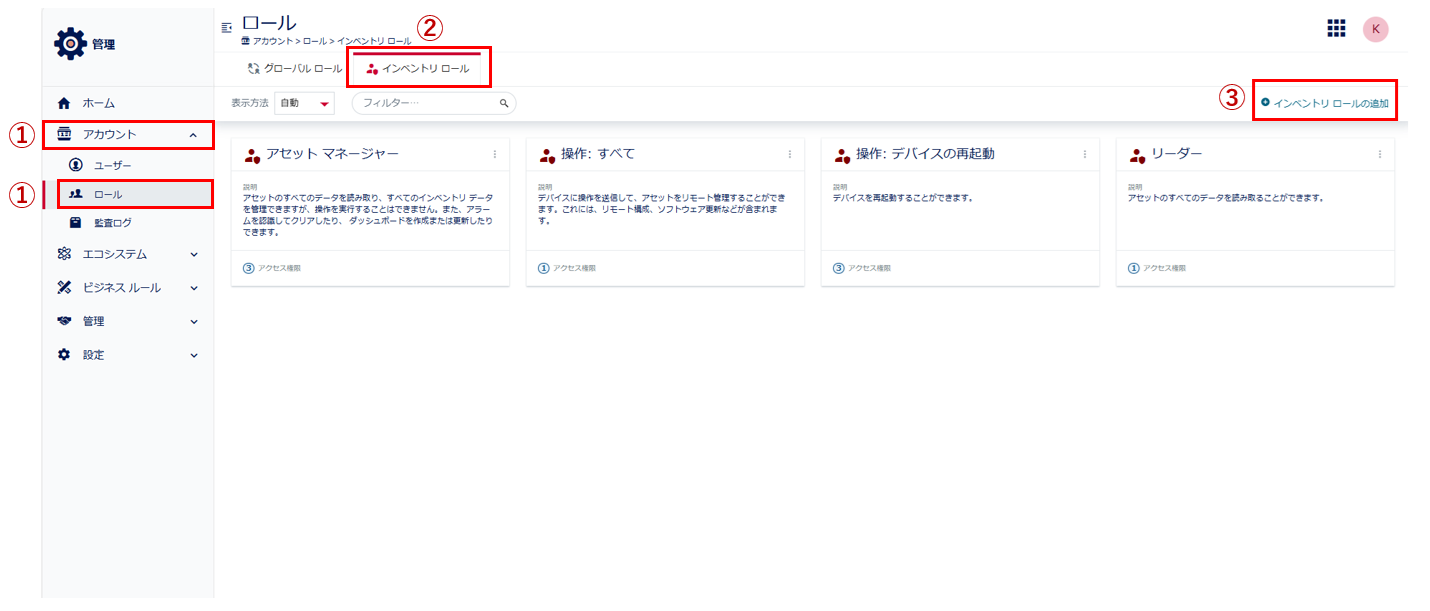Click the user avatar K icon
Screen dimensions: 1430x611
coord(1375,29)
